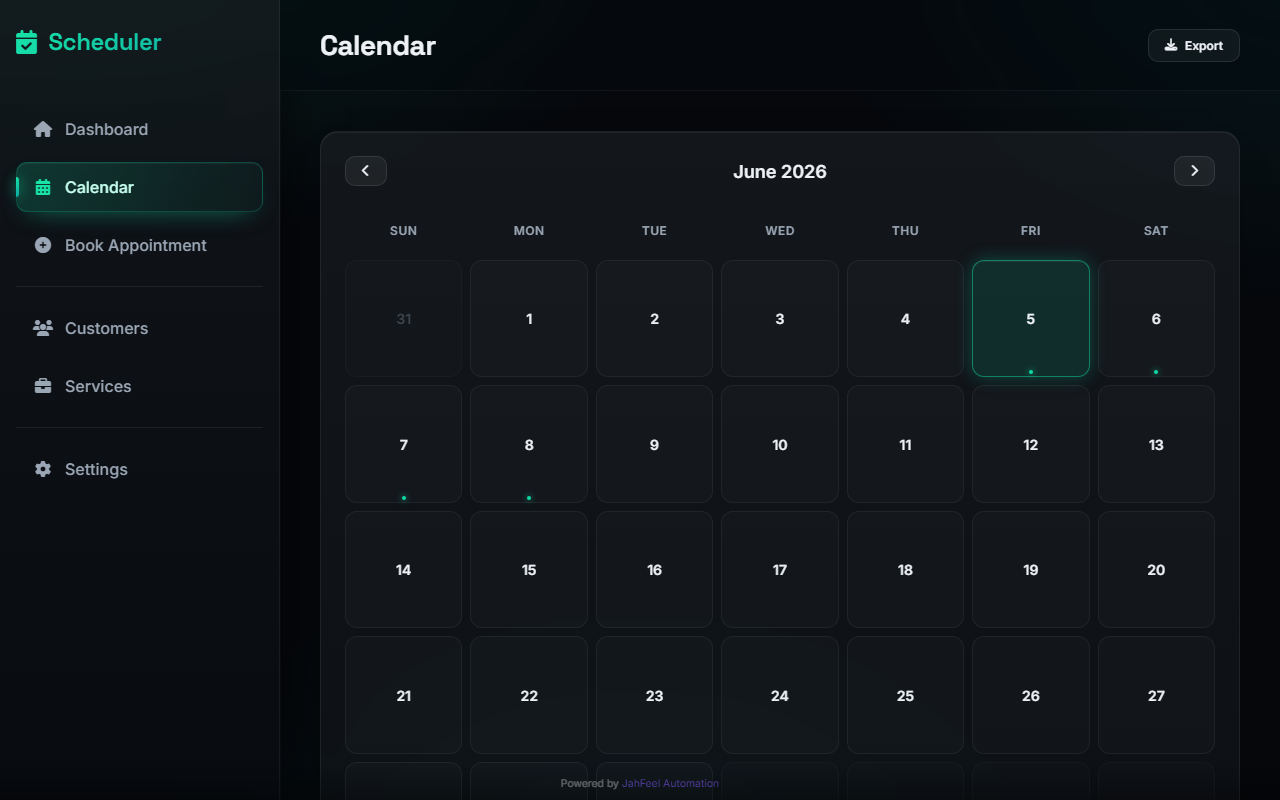Select June 8 day cell
This screenshot has width=1280, height=800.
(x=529, y=444)
